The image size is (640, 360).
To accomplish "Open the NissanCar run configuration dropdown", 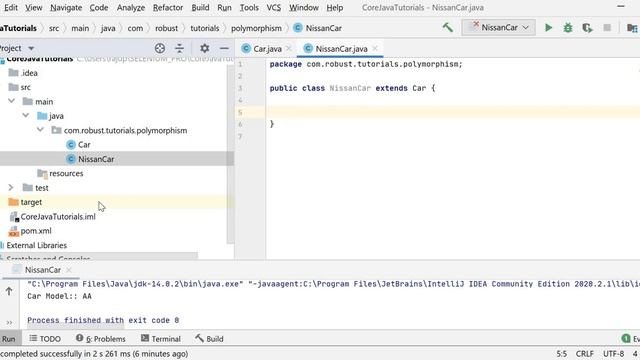I will coord(498,27).
